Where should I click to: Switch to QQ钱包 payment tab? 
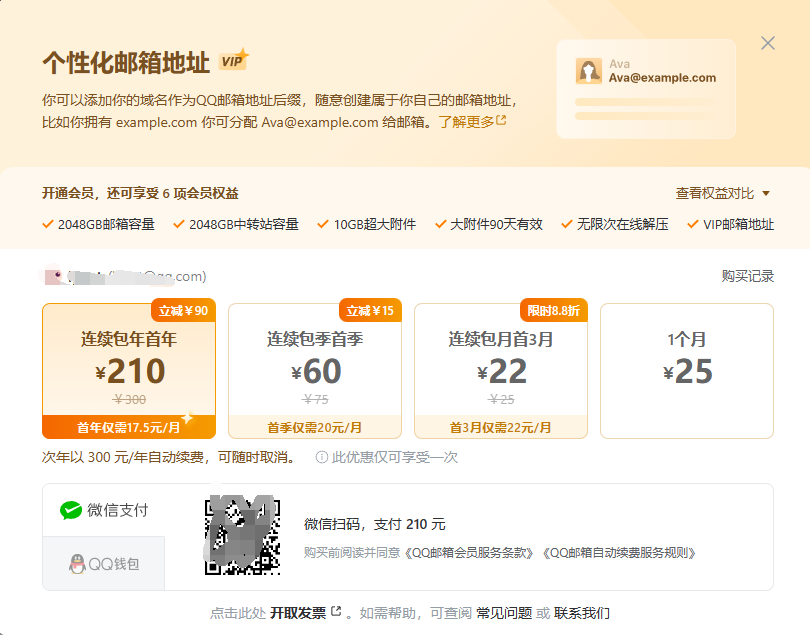coord(104,564)
